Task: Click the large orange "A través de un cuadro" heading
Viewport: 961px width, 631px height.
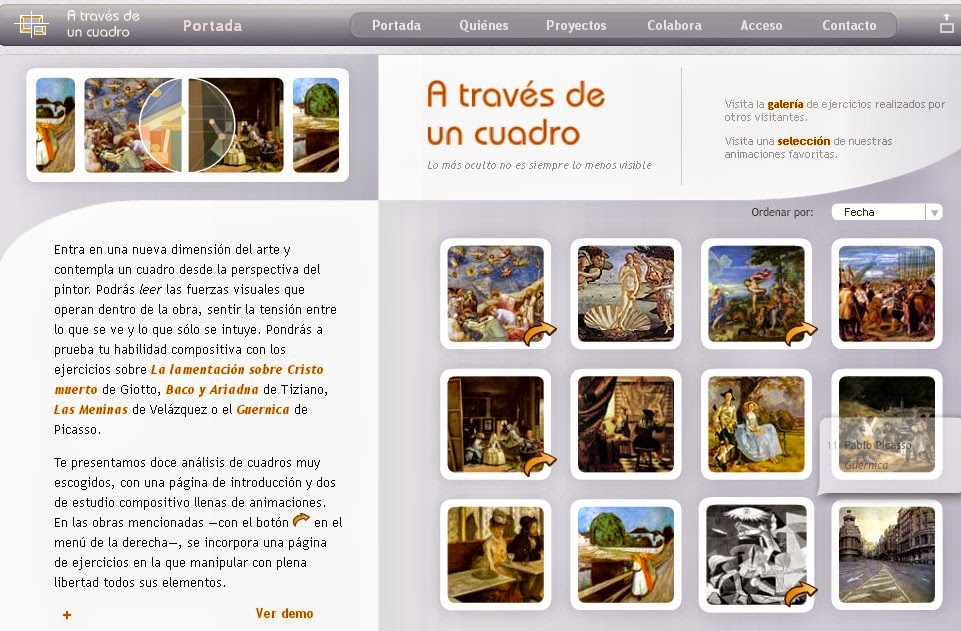Action: (515, 113)
